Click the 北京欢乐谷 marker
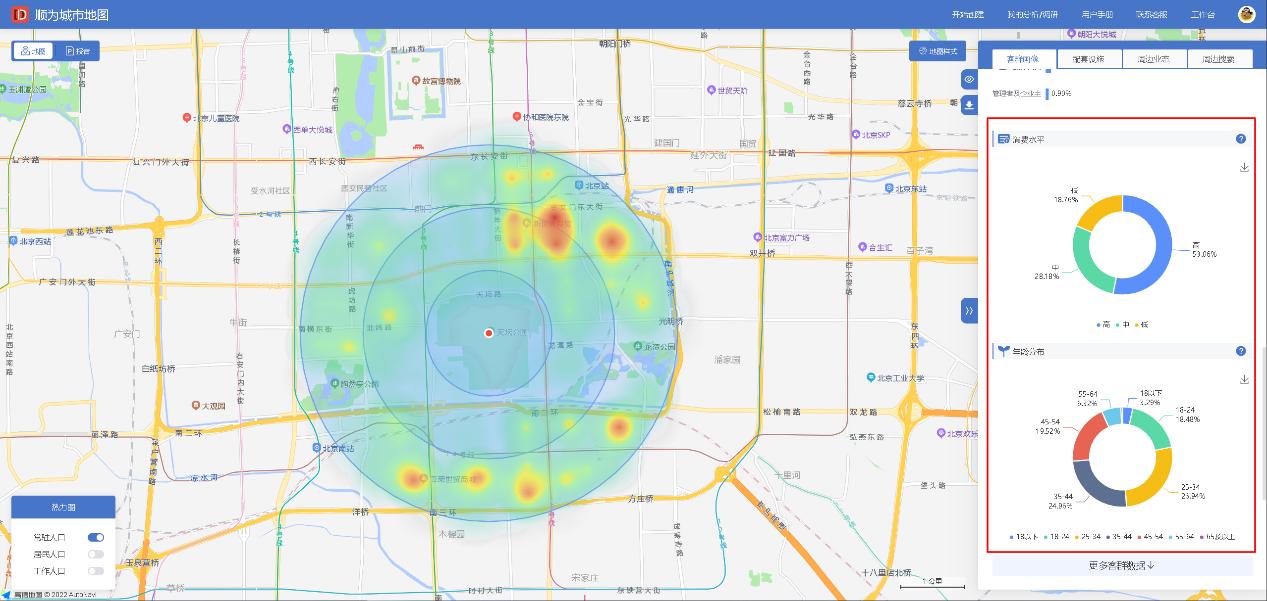 click(942, 433)
